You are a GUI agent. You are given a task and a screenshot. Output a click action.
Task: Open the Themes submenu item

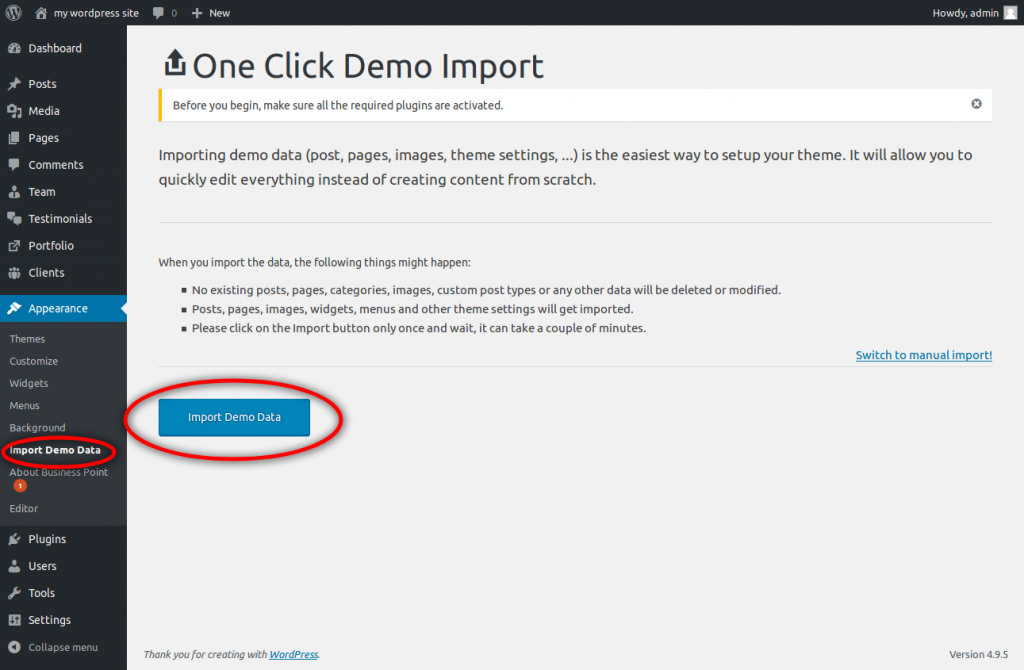coord(27,339)
